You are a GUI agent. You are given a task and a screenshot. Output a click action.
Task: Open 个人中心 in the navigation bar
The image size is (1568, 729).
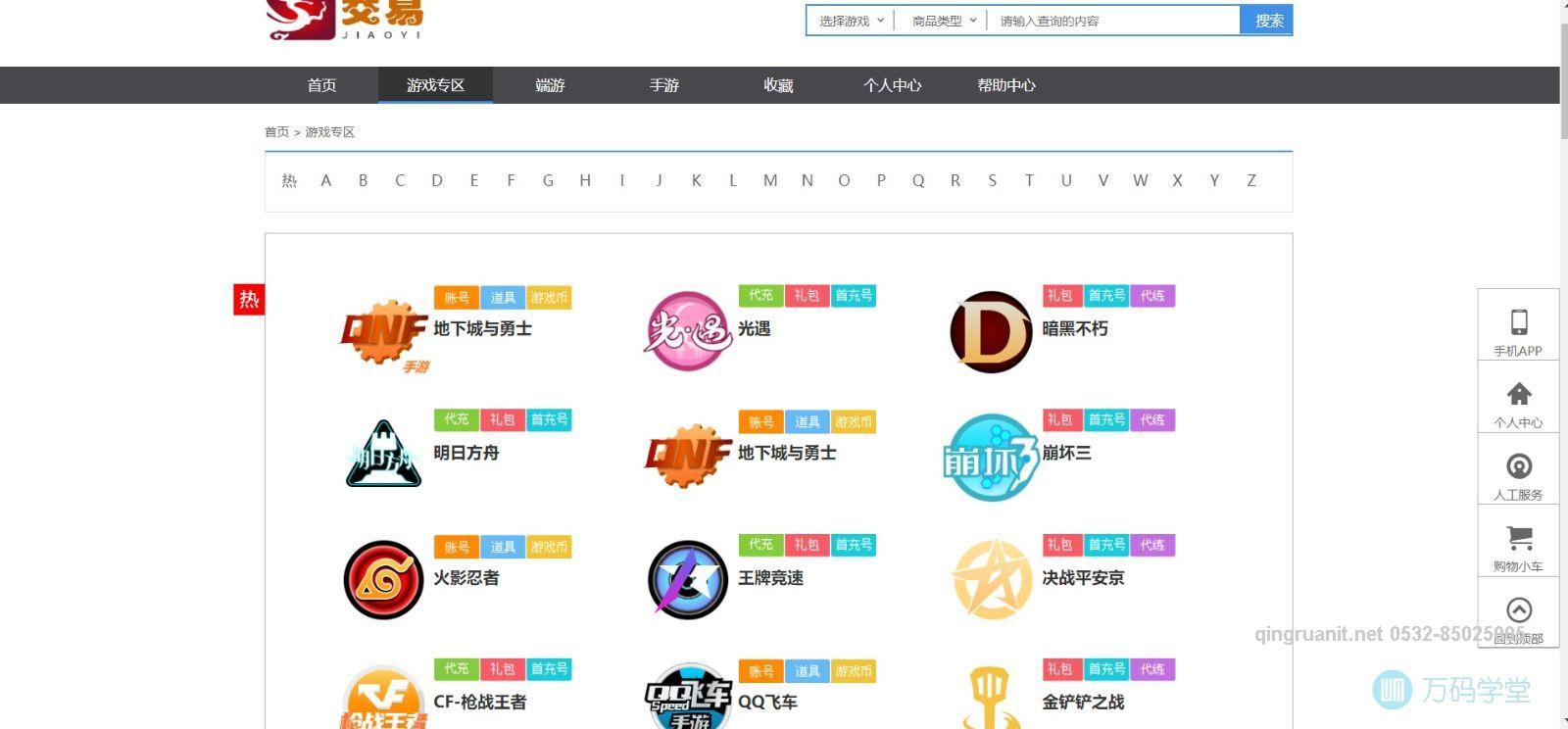(x=892, y=85)
